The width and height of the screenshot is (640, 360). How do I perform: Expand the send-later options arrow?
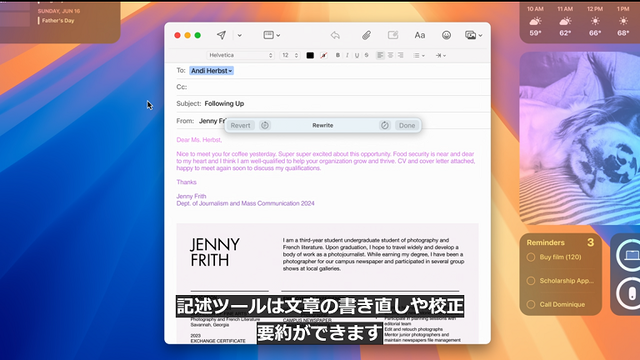tap(240, 36)
